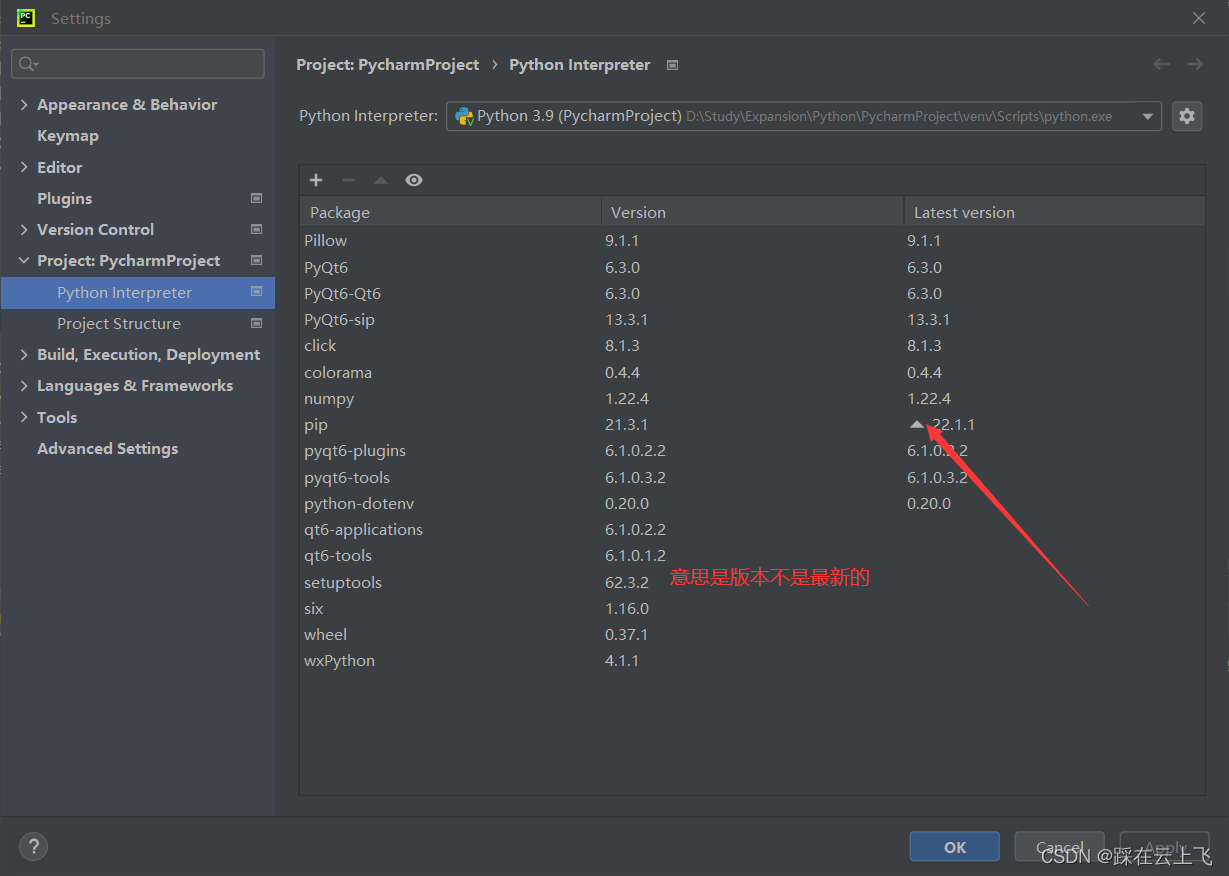
Task: Expand the Appearance & Behavior section
Action: (x=24, y=104)
